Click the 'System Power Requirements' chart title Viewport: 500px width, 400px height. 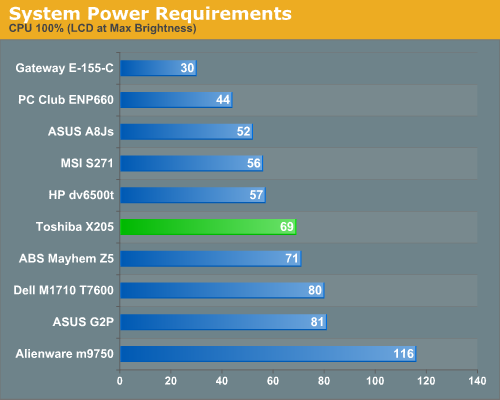[x=150, y=14]
